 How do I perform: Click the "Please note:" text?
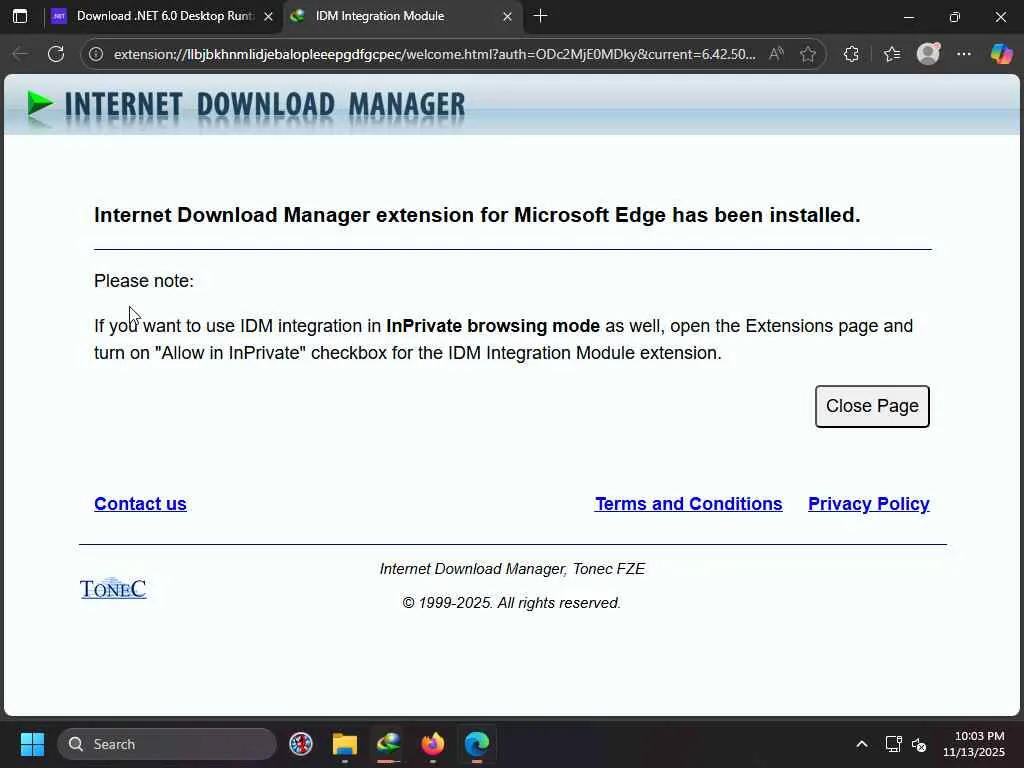click(x=144, y=281)
